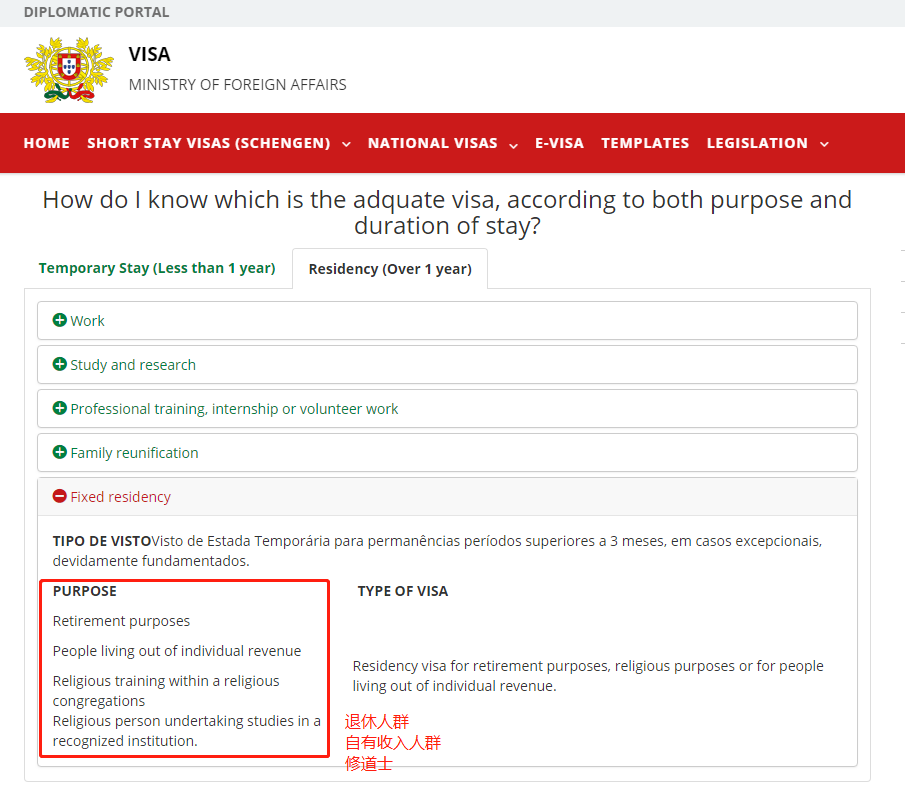Click the Residency visa for retirement purposes description

pos(588,676)
